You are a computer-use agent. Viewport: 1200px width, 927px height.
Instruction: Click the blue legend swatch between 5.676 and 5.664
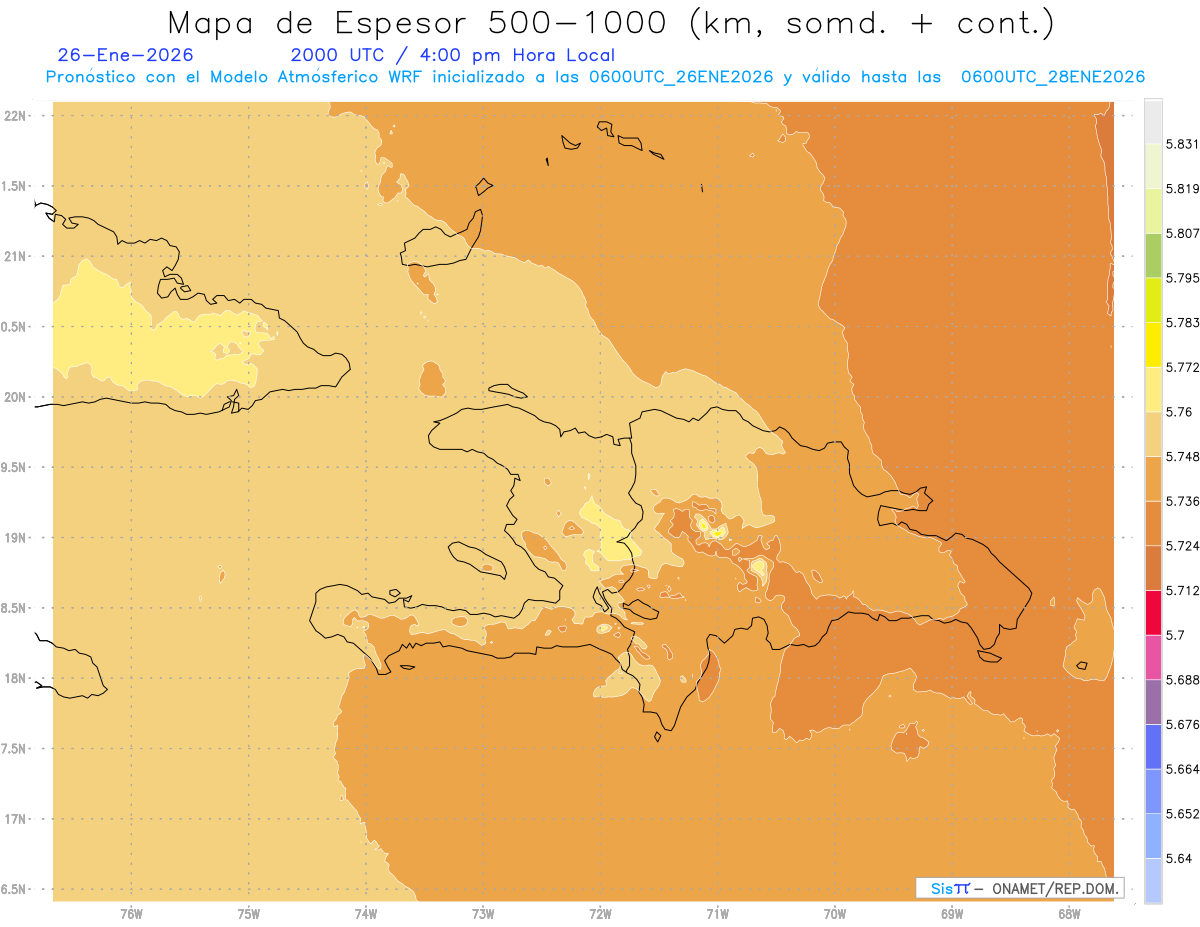click(x=1153, y=746)
